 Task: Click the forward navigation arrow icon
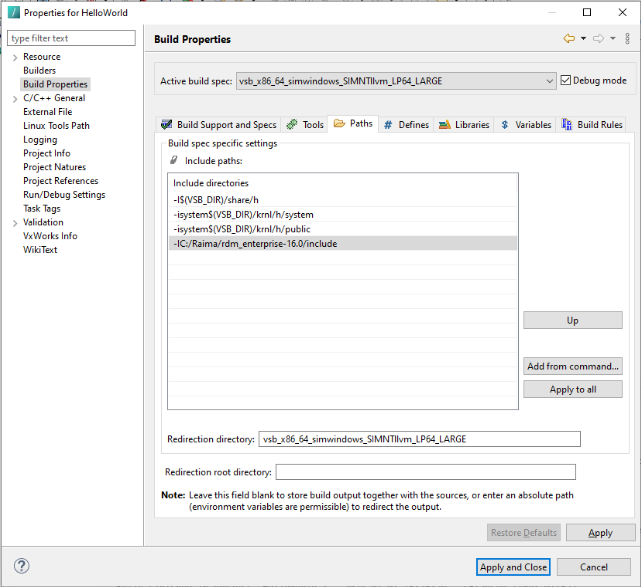click(598, 39)
